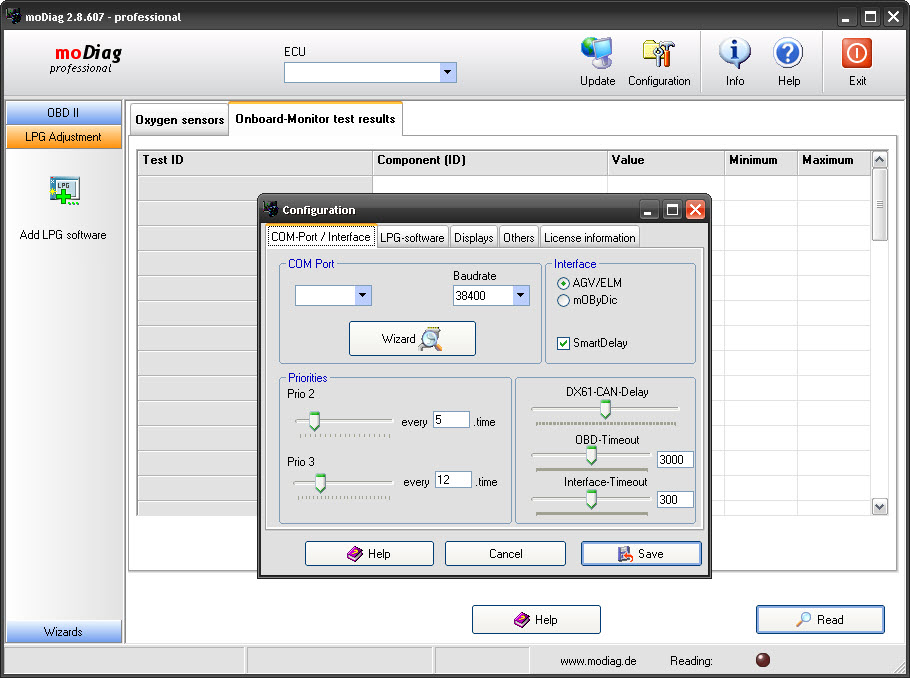This screenshot has height=678, width=910.
Task: Open the License information tab
Action: click(589, 238)
